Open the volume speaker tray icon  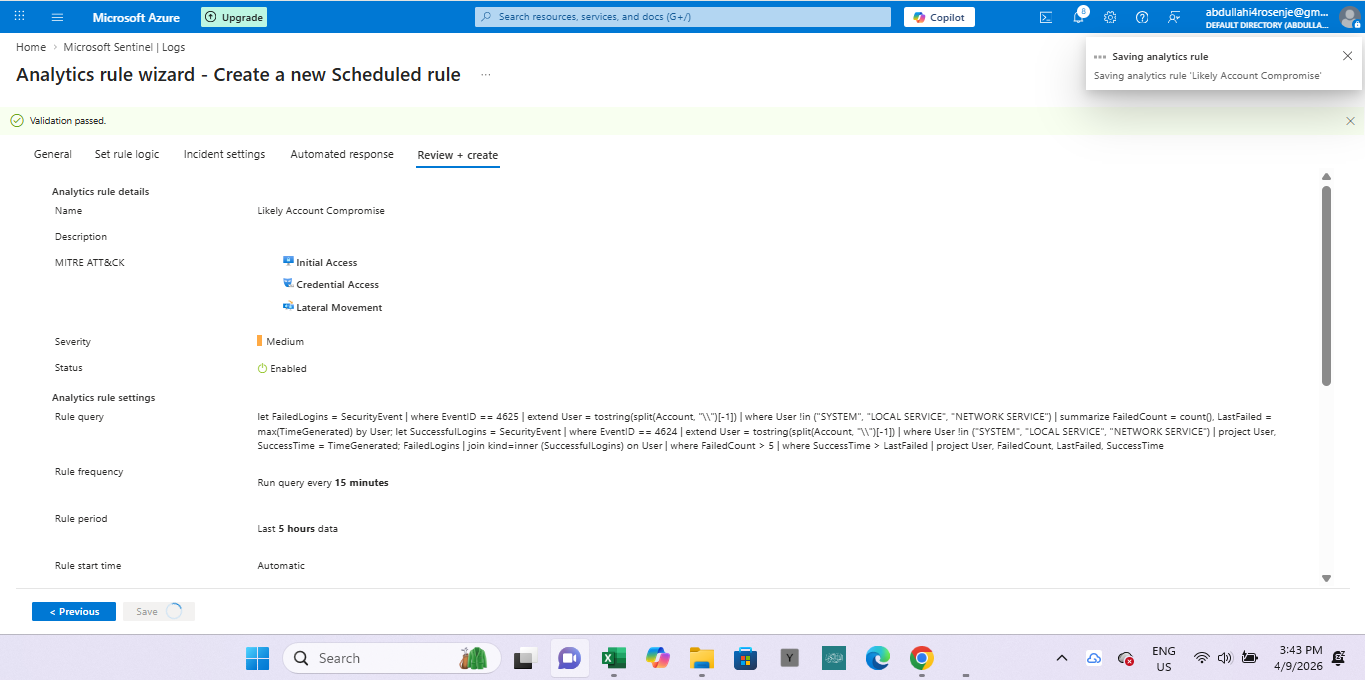click(x=1225, y=658)
